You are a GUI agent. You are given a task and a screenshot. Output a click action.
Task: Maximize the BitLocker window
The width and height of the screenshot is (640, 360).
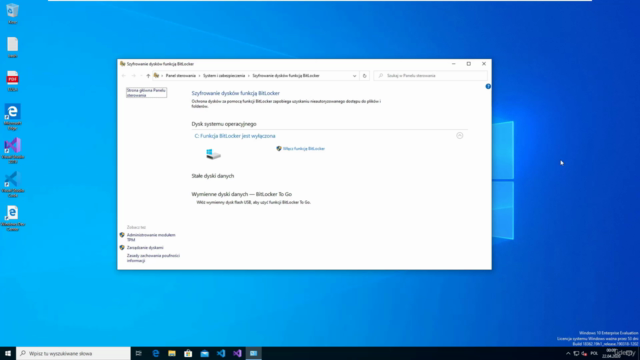pyautogui.click(x=469, y=64)
